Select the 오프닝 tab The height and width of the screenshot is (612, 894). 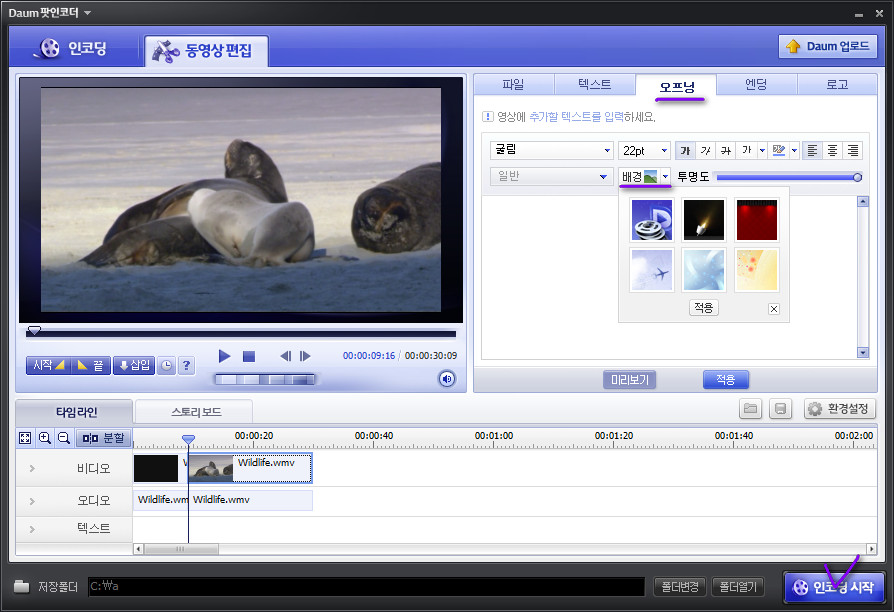(x=677, y=86)
